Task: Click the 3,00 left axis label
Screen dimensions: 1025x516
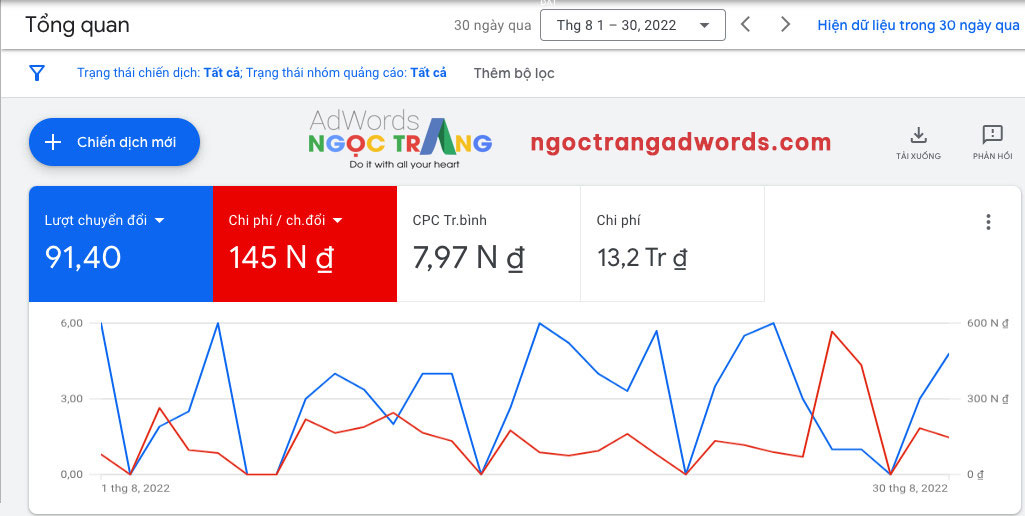Action: (71, 398)
